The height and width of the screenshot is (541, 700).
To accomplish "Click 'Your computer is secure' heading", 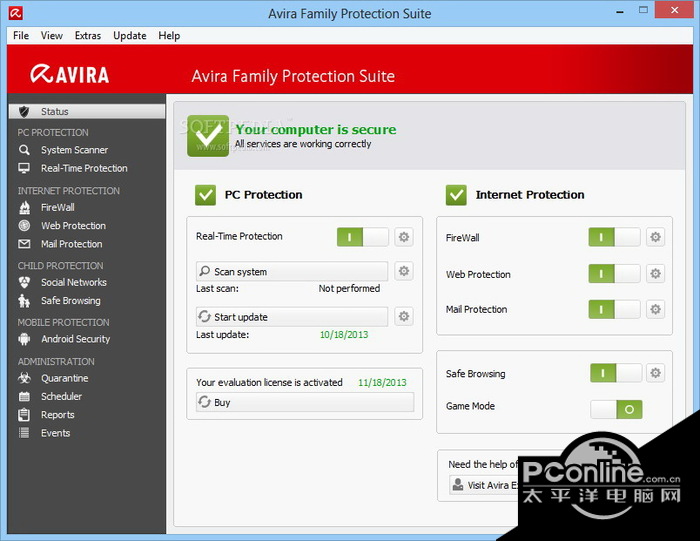I will (x=316, y=129).
